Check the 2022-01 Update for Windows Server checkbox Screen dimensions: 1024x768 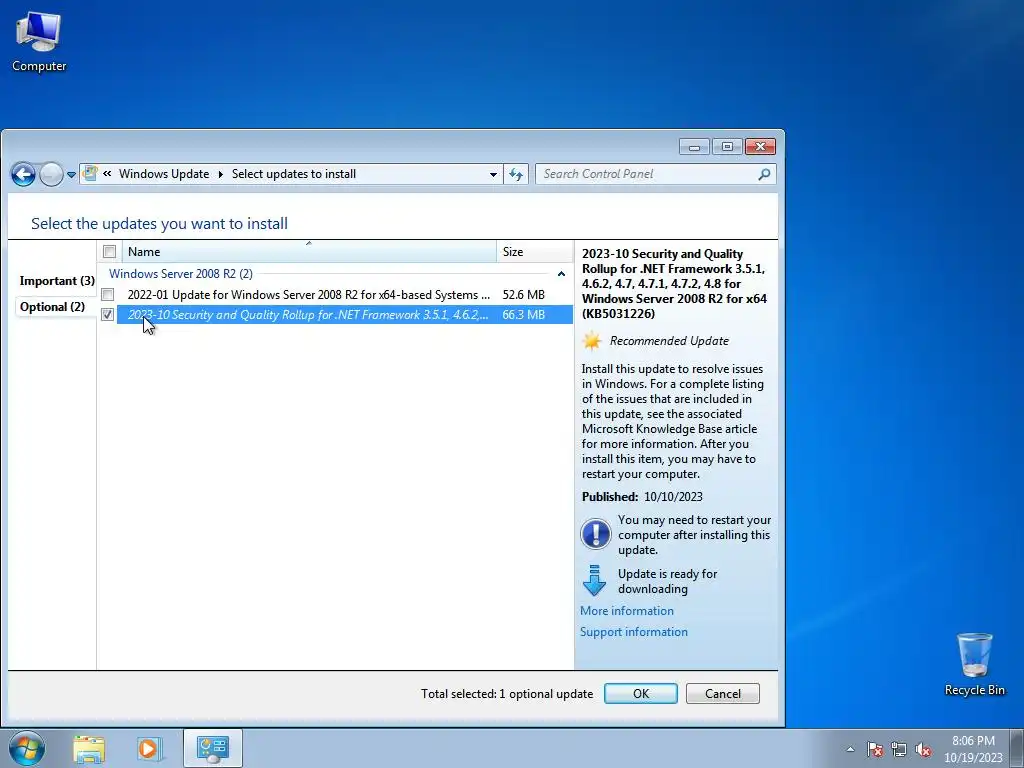pyautogui.click(x=108, y=295)
